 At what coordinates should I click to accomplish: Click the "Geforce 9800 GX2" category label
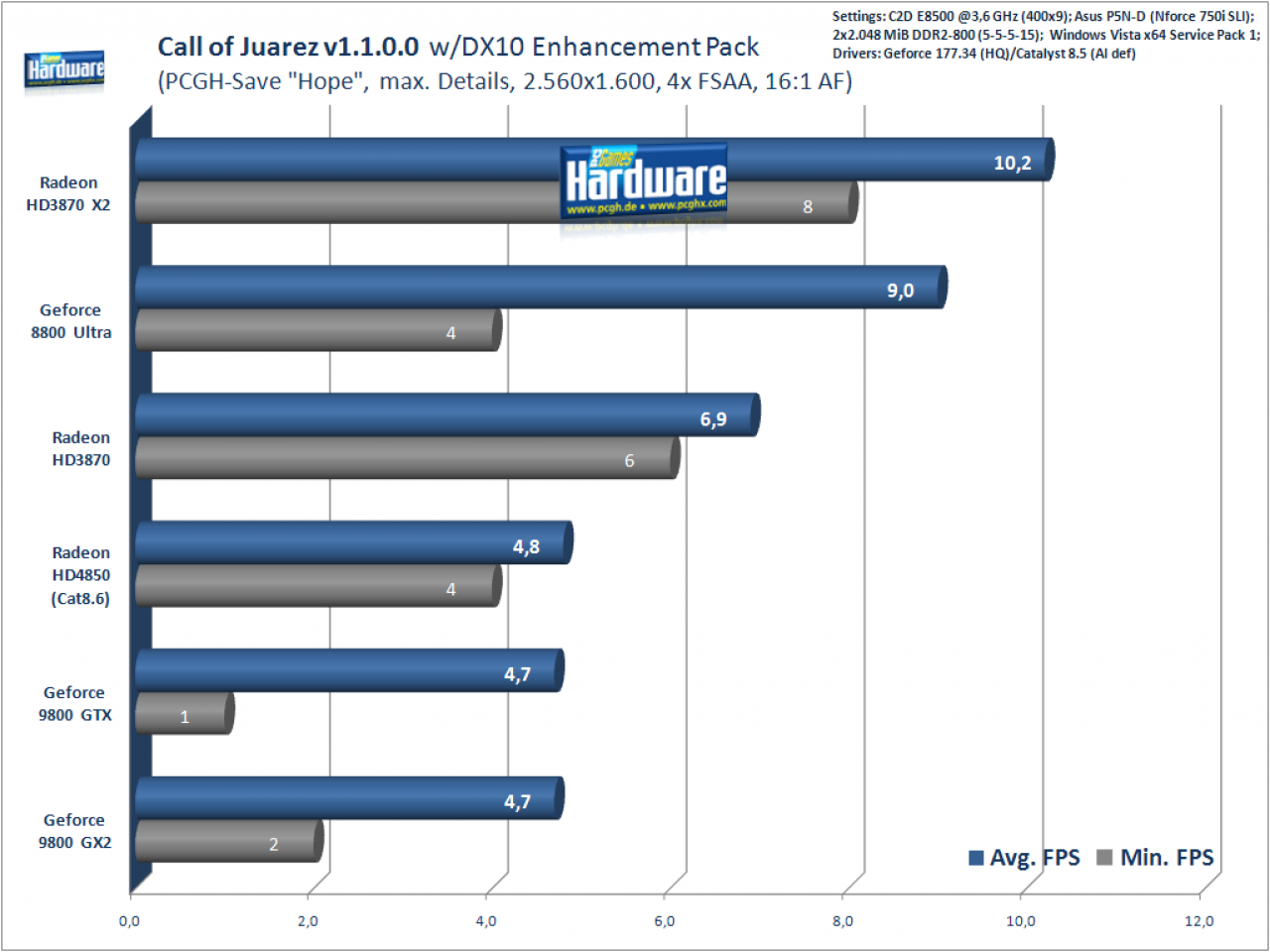click(x=74, y=831)
